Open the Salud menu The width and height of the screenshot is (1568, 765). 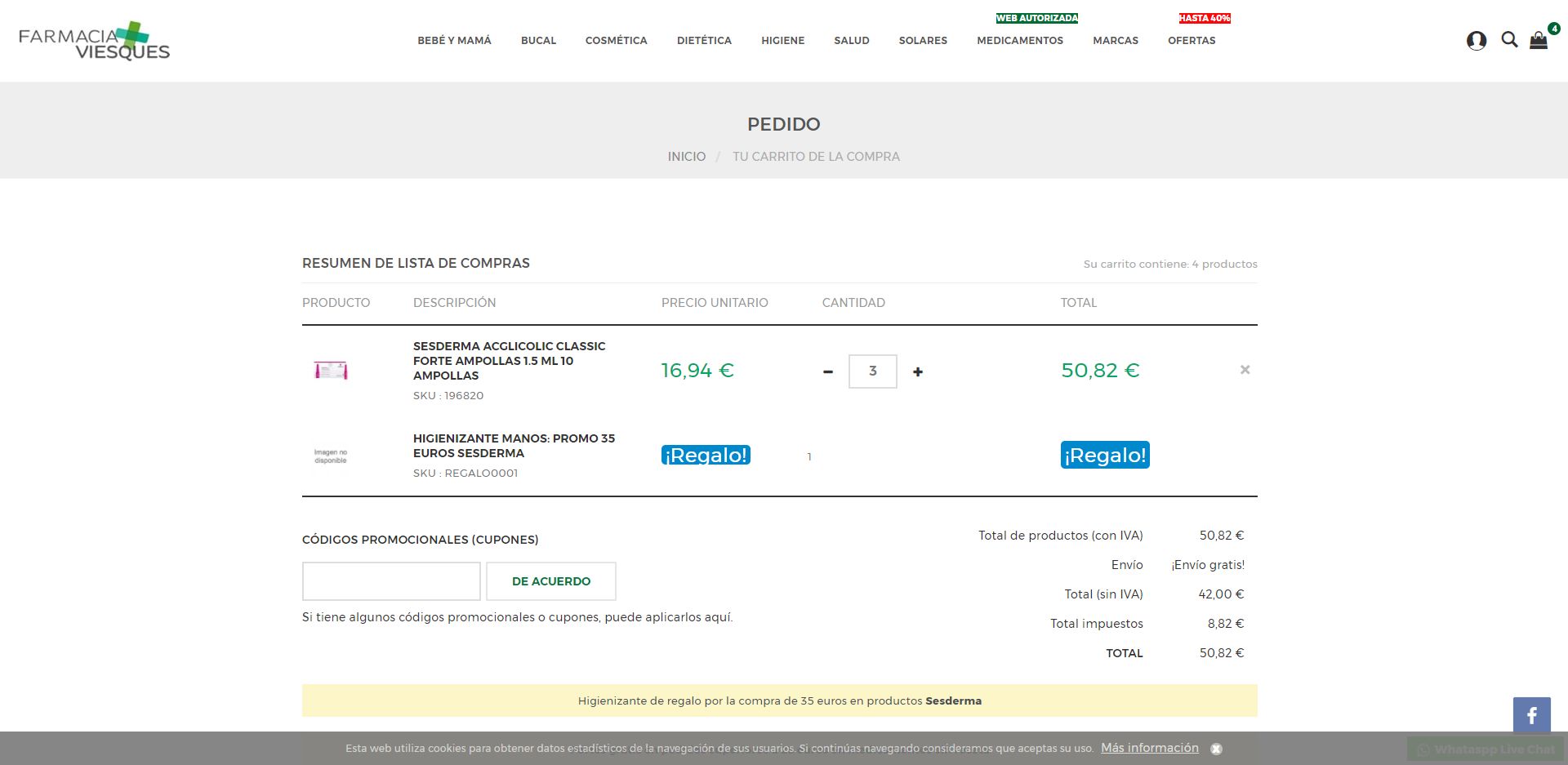coord(852,41)
